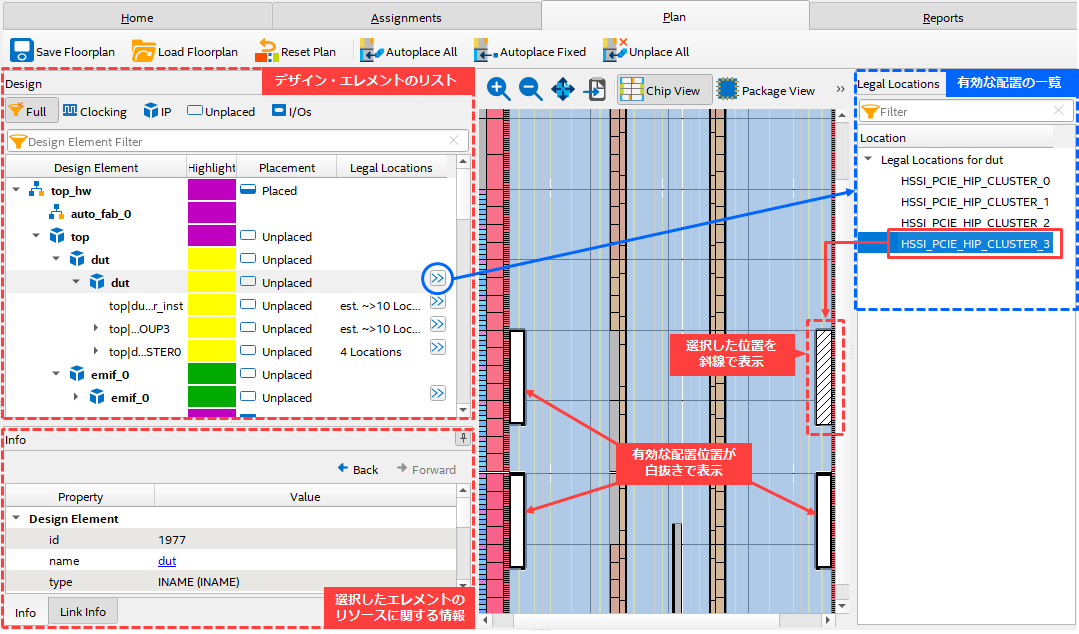Click the Load Floorplan folder icon
Viewport: 1079px width, 634px height.
tap(143, 51)
